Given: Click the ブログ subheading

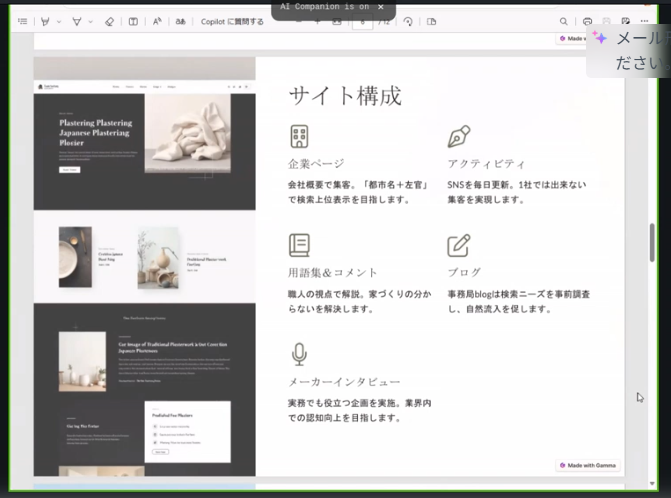Looking at the screenshot, I should pos(464,273).
